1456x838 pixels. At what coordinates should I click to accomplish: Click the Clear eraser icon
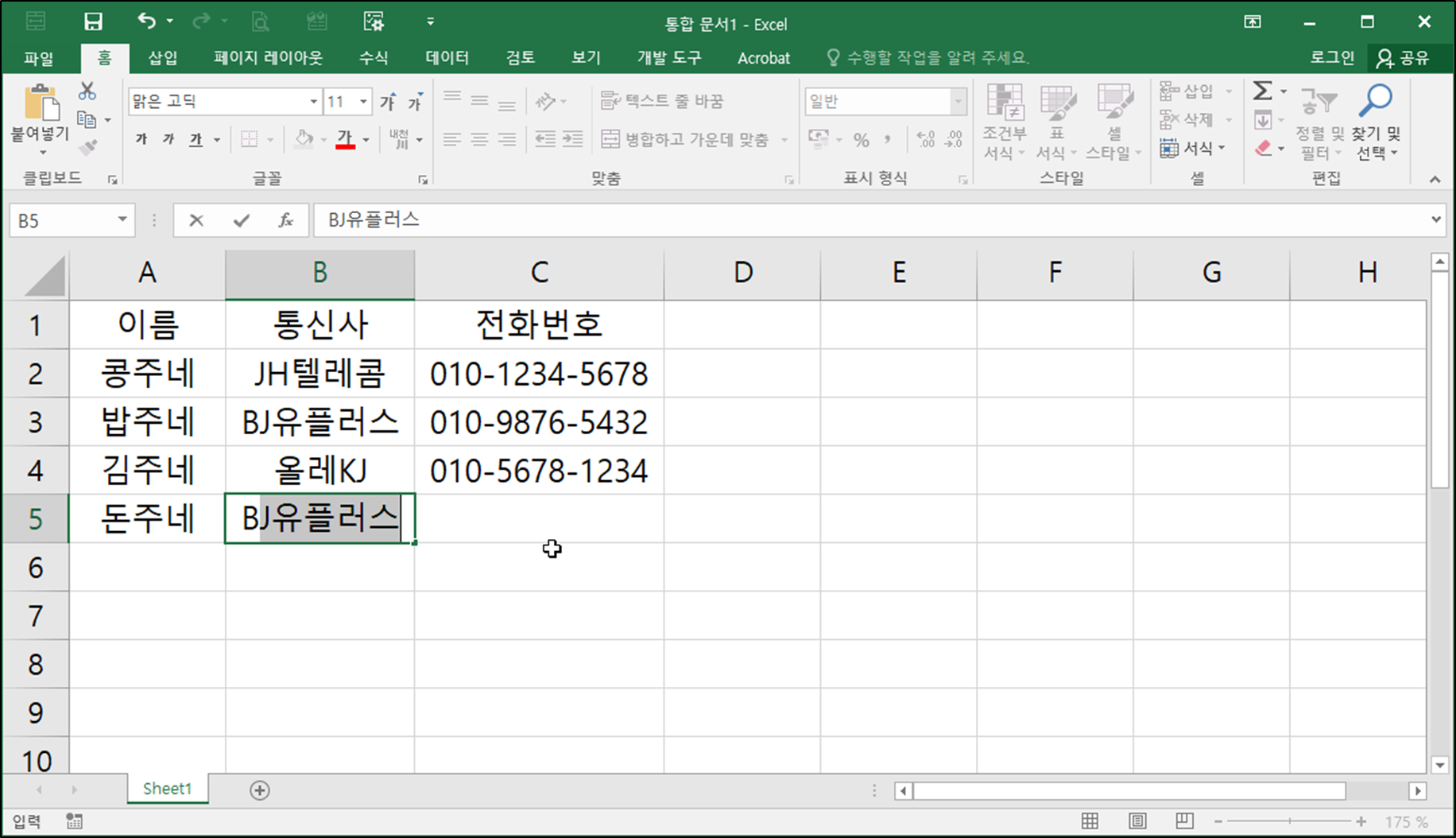pyautogui.click(x=1263, y=149)
